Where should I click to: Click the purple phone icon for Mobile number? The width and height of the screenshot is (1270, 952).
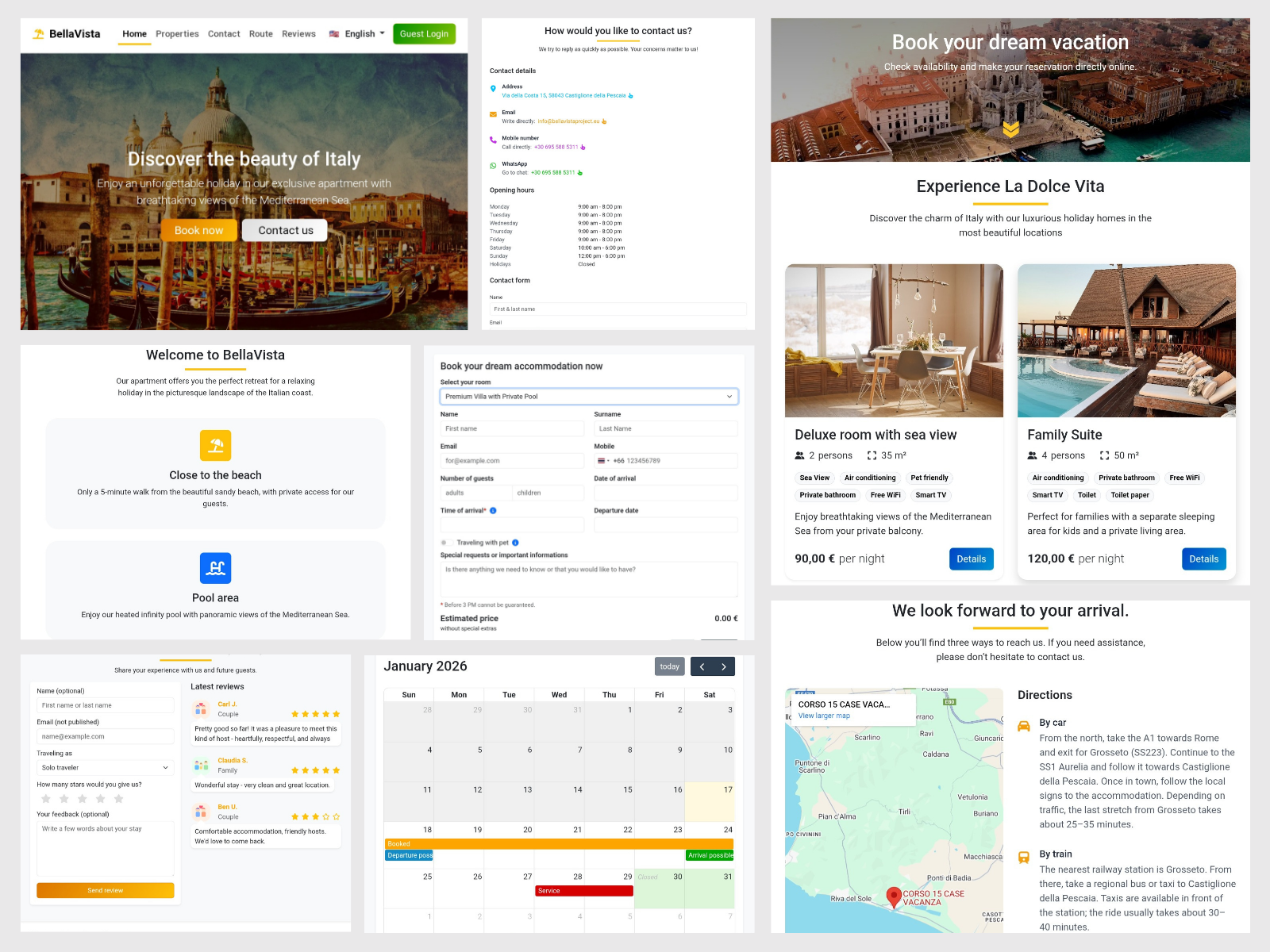[x=494, y=140]
